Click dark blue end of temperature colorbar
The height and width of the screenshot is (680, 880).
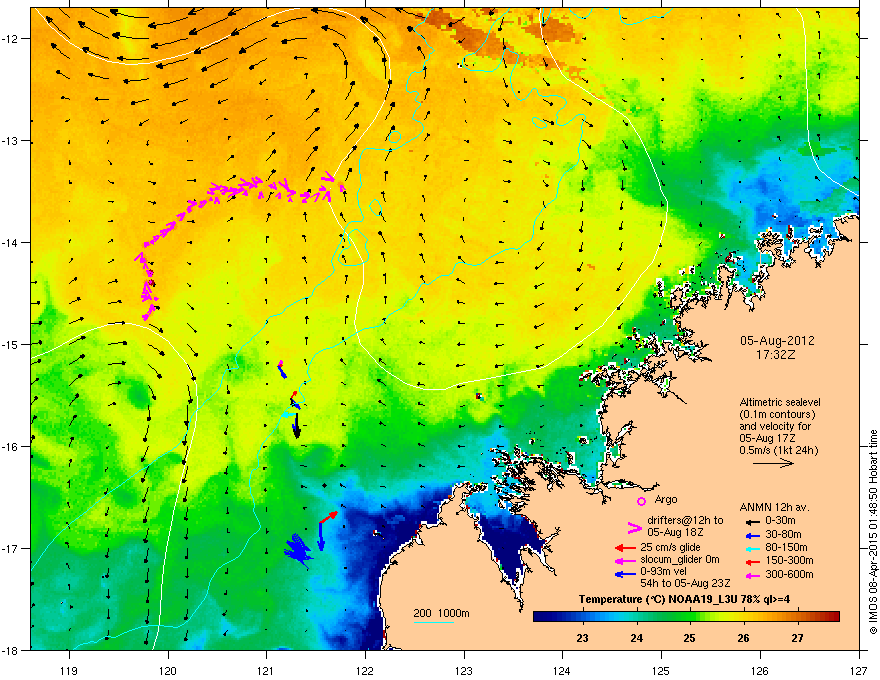[x=542, y=617]
